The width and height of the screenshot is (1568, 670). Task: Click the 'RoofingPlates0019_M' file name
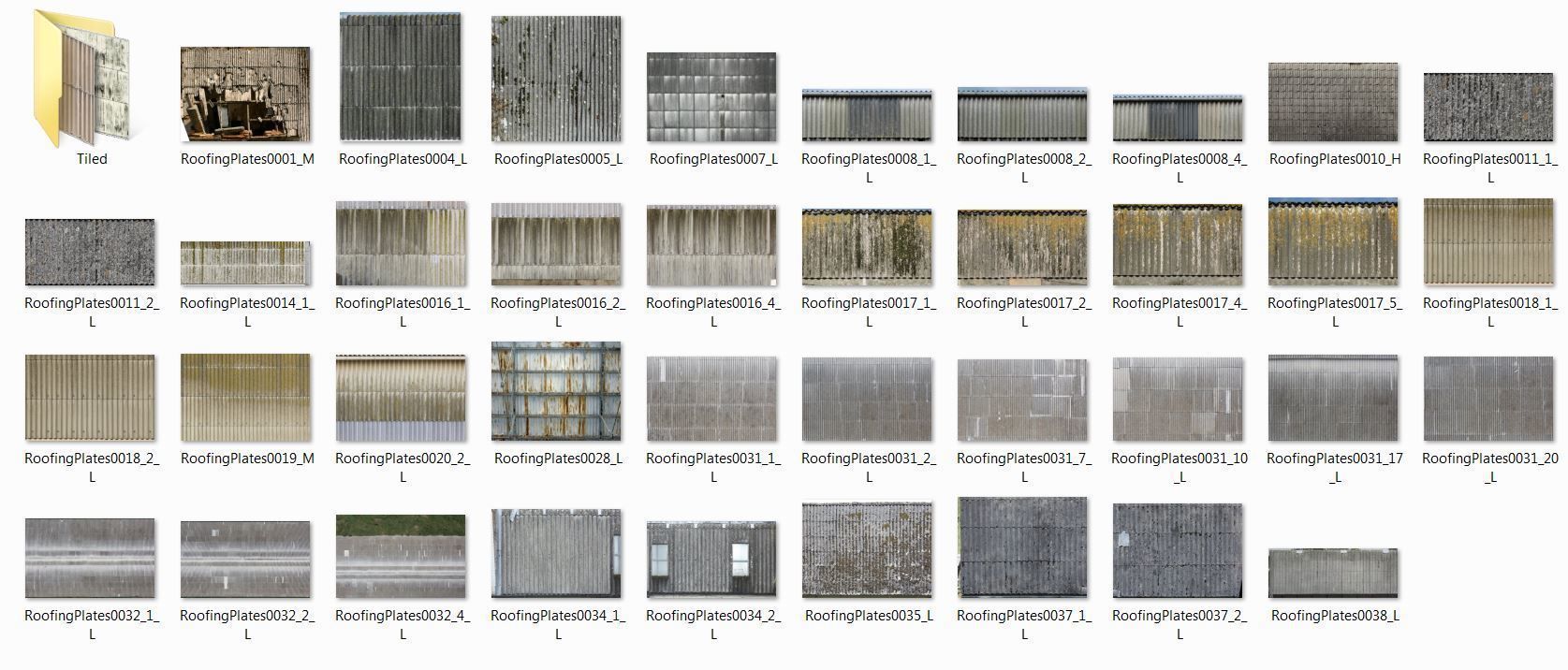(x=247, y=459)
